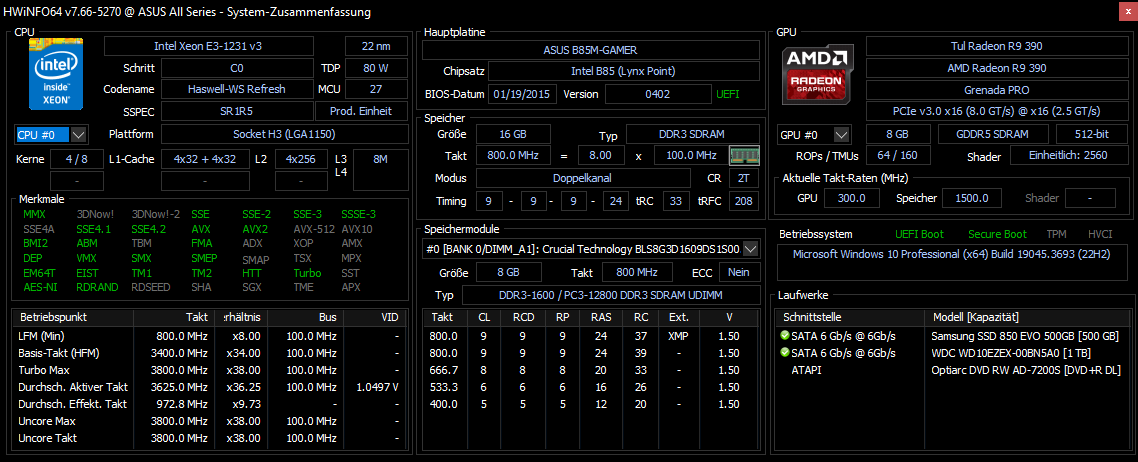Click the AVX2 feature label

tap(255, 228)
